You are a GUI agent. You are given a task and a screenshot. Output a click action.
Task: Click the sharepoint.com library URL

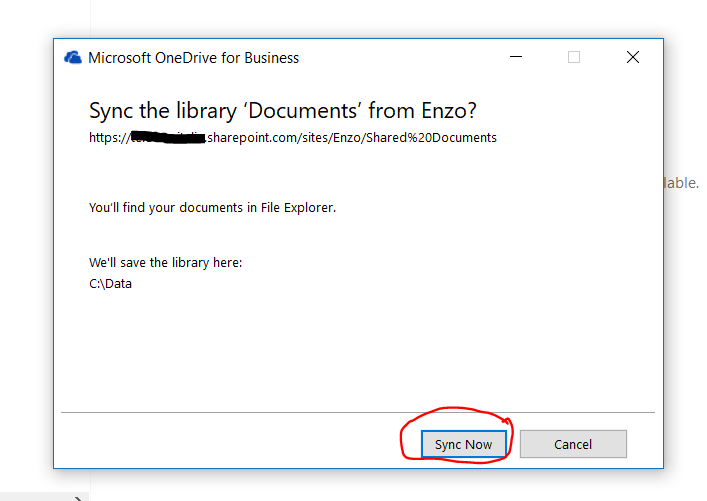coord(350,137)
